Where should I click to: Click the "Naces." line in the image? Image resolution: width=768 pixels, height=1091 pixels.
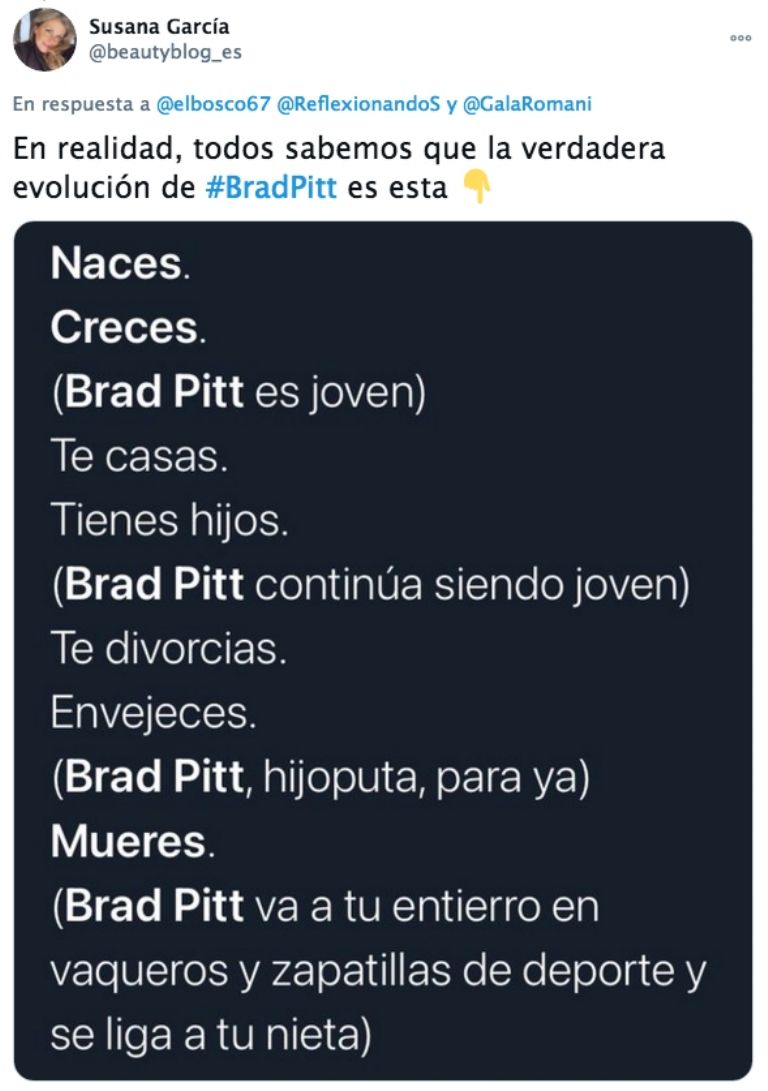tap(118, 264)
